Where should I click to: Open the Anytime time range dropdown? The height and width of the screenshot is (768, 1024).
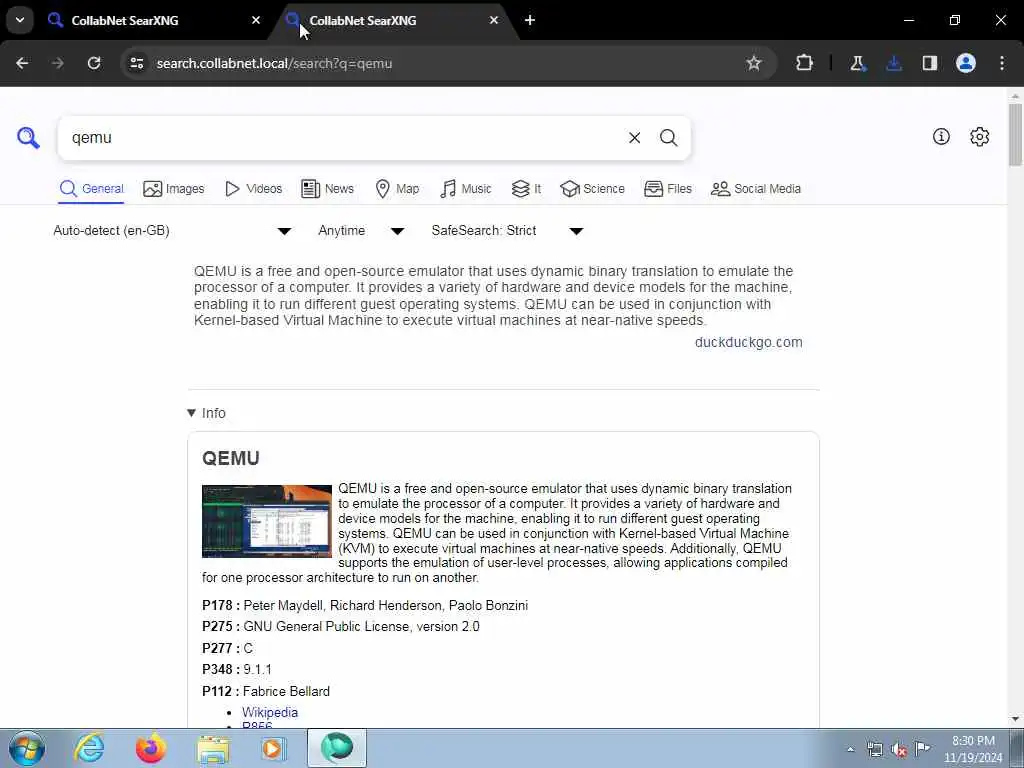[361, 231]
